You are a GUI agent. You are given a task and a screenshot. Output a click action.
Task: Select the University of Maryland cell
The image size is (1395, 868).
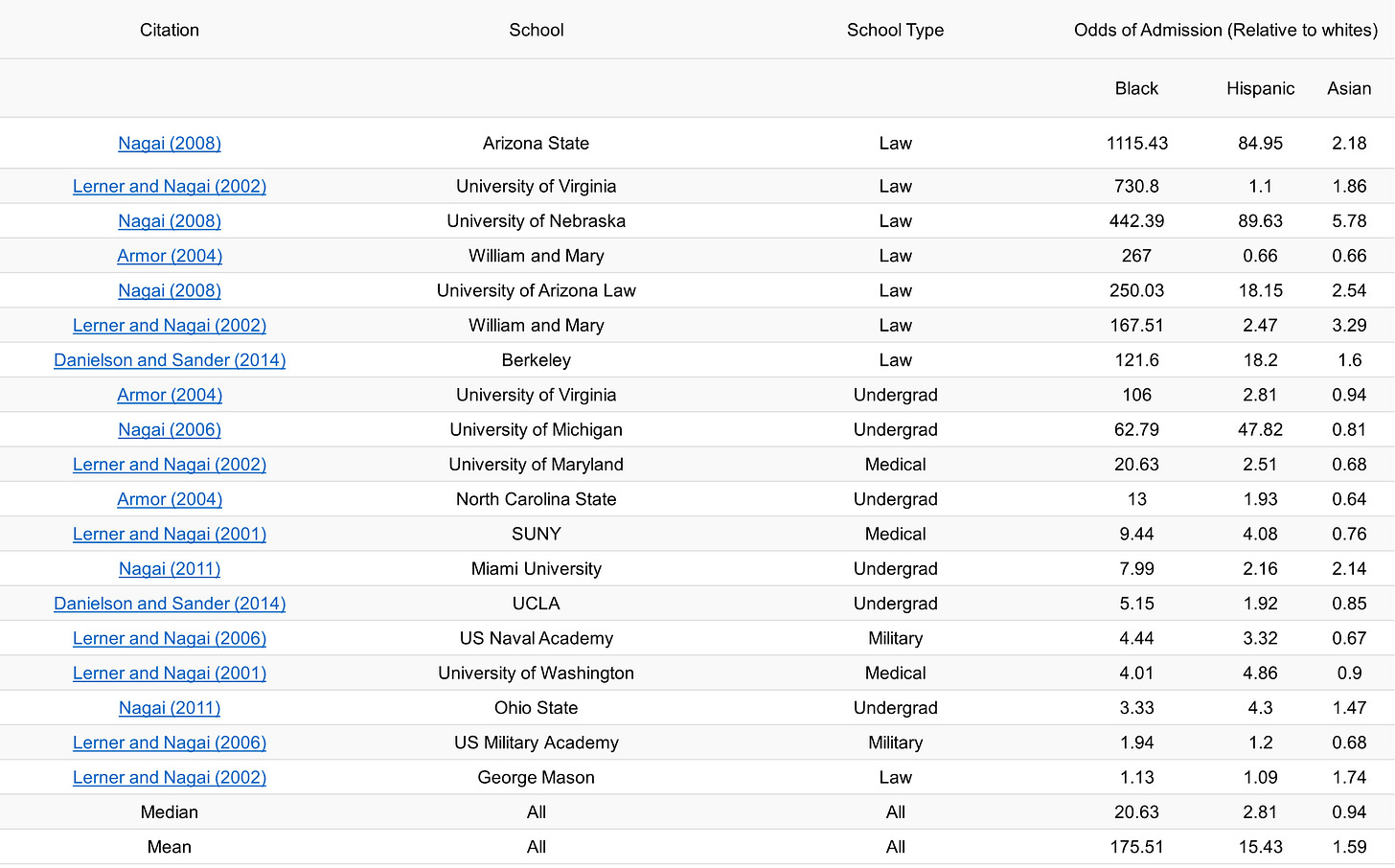(x=537, y=464)
